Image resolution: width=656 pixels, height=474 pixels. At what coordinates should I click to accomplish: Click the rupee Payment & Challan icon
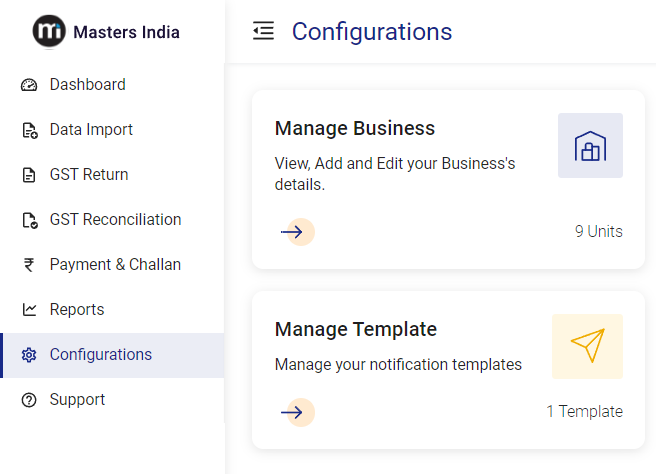pyautogui.click(x=29, y=265)
